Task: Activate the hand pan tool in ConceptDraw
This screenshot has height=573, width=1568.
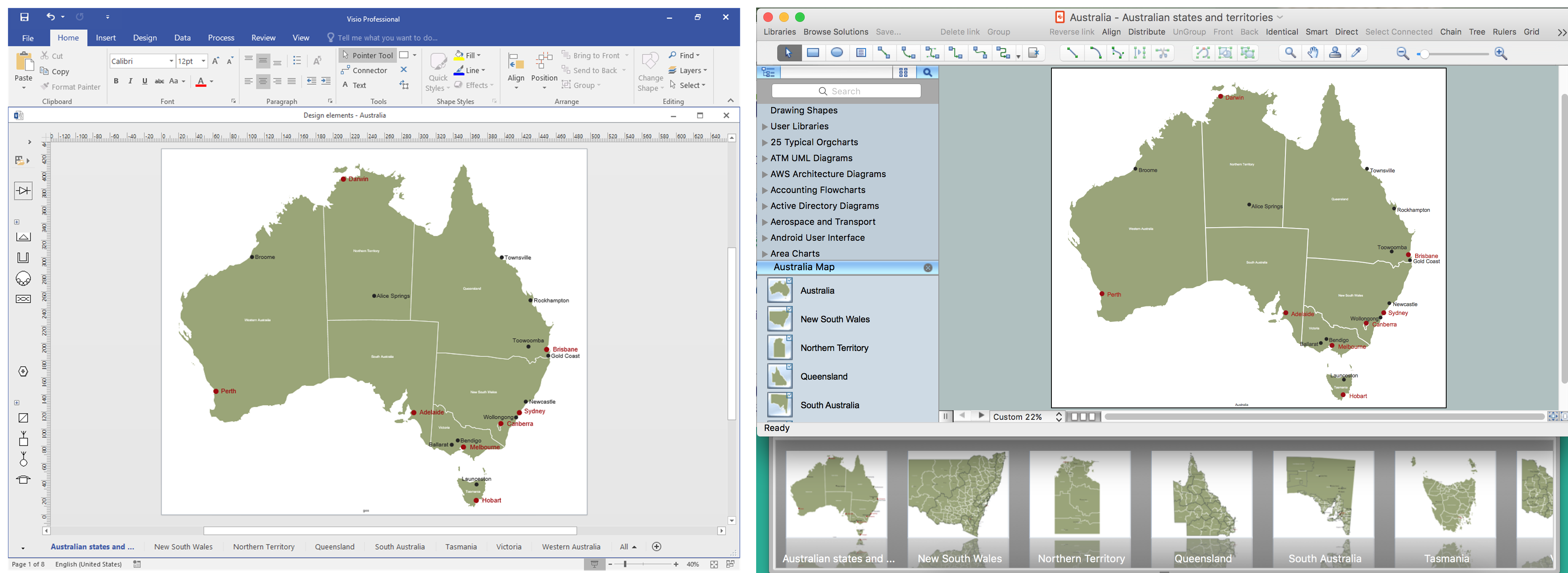Action: coord(1313,53)
